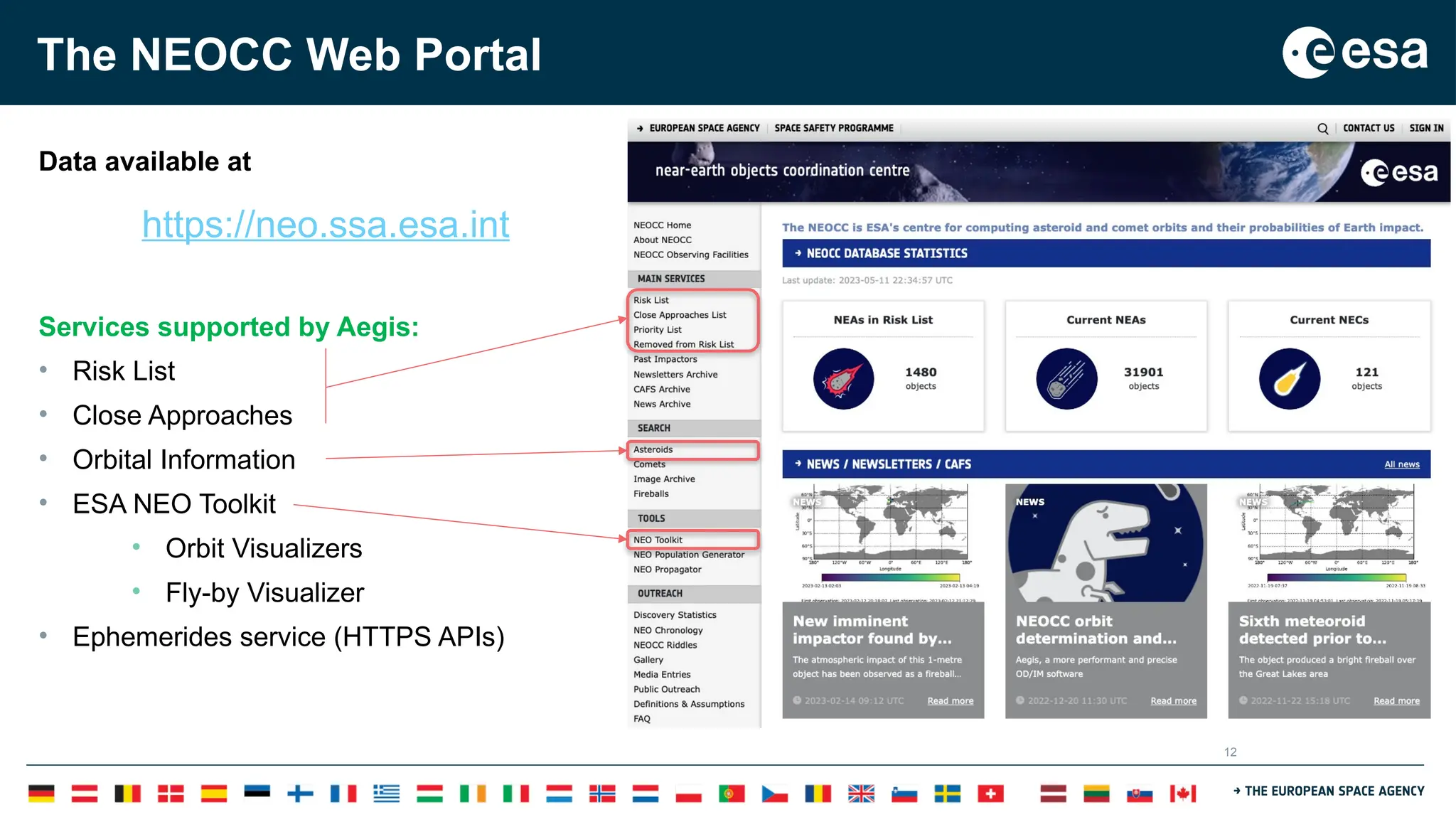This screenshot has height=817, width=1456.
Task: Click Sign In in the header
Action: 1426,129
